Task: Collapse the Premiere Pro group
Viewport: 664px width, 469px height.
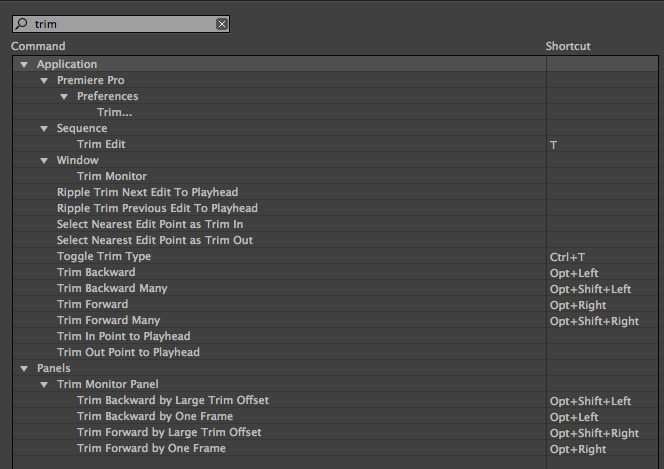Action: 45,81
